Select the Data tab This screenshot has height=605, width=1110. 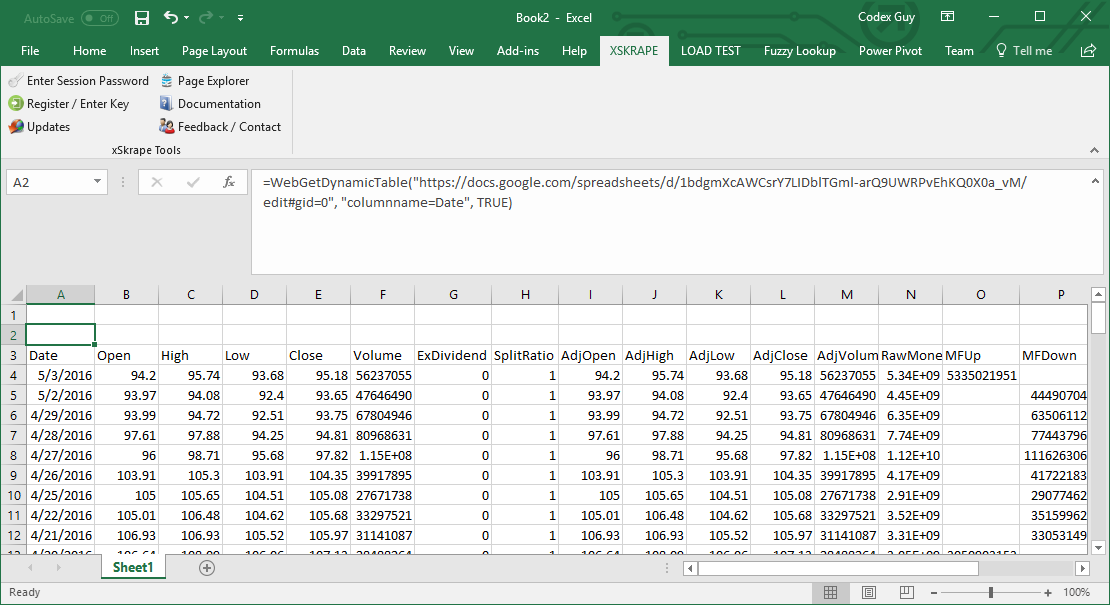pyautogui.click(x=354, y=50)
